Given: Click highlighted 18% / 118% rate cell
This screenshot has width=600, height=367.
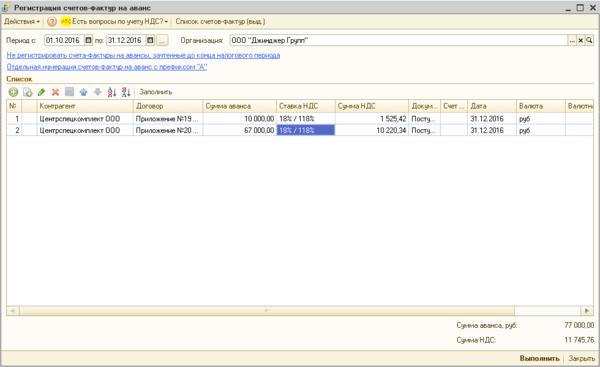Looking at the screenshot, I should click(x=306, y=130).
